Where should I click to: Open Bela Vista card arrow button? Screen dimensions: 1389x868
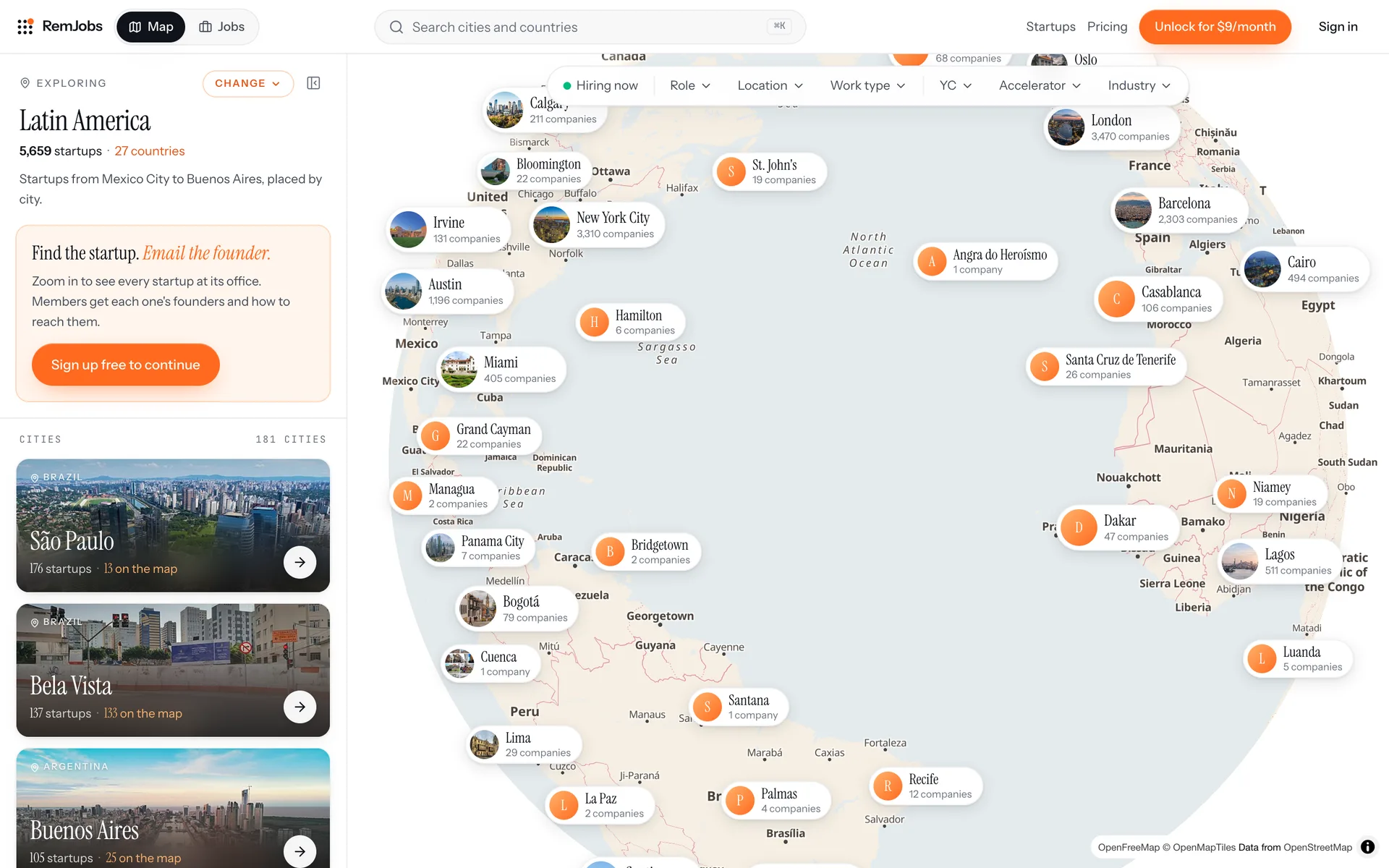300,707
